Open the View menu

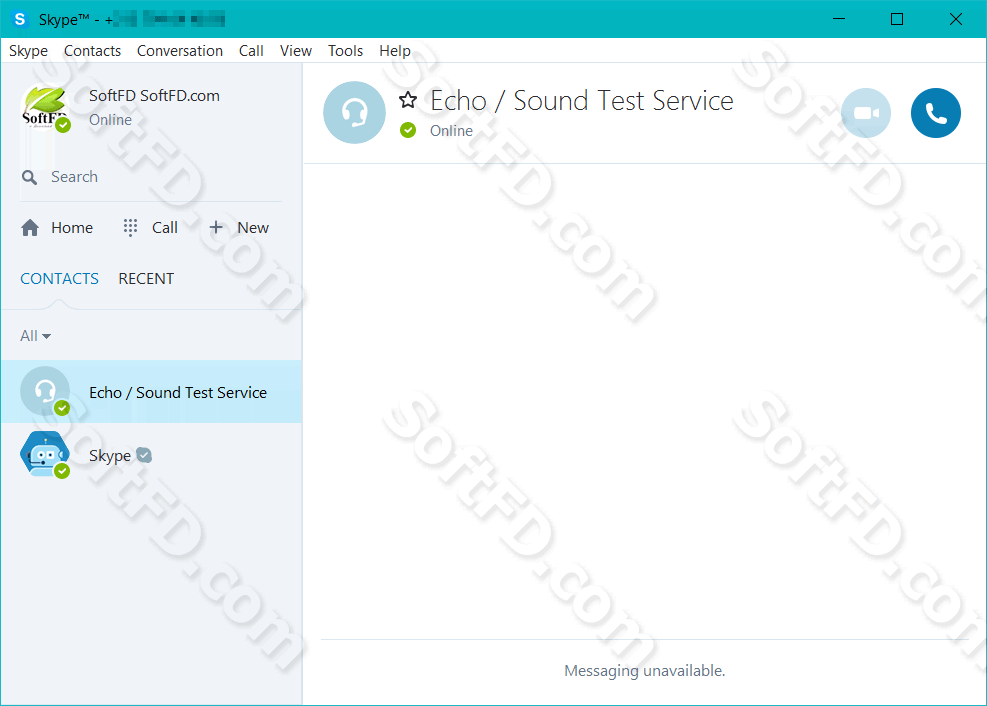point(296,51)
